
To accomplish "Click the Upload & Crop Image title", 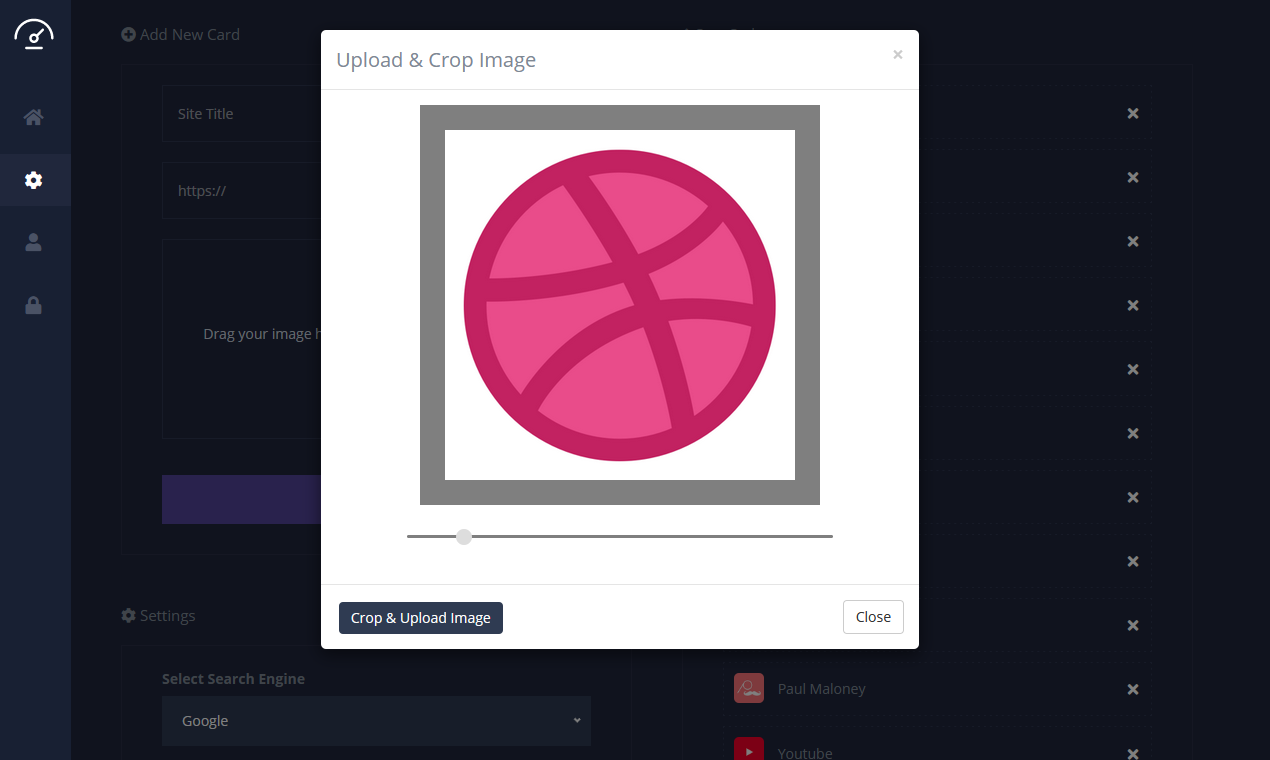I will click(436, 60).
